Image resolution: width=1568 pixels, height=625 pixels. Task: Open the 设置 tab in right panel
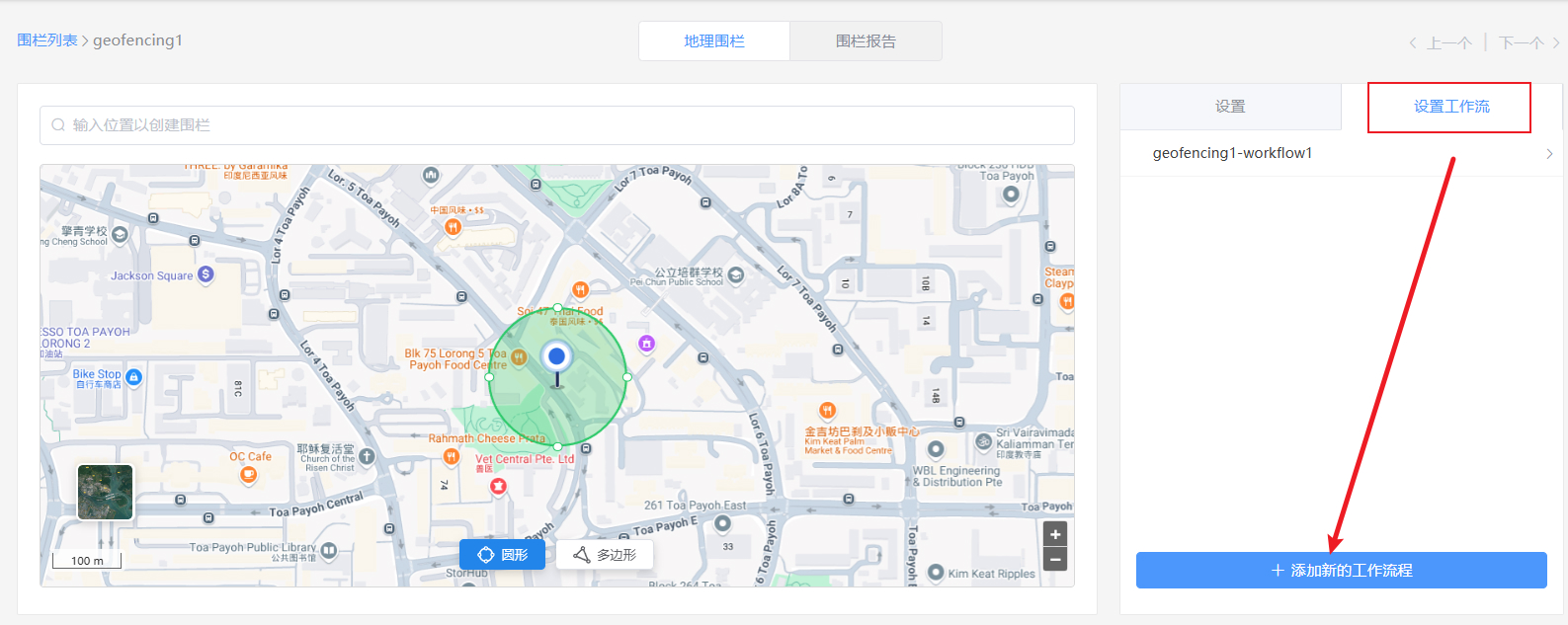point(1230,107)
